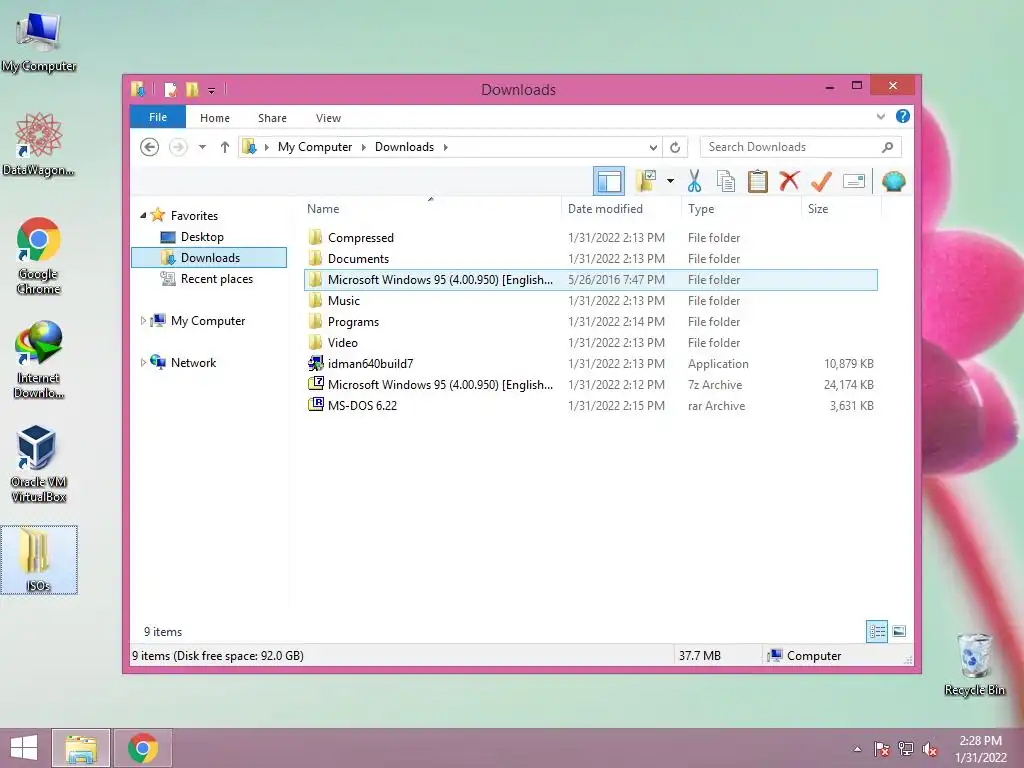Expand My Computer tree node

point(143,321)
